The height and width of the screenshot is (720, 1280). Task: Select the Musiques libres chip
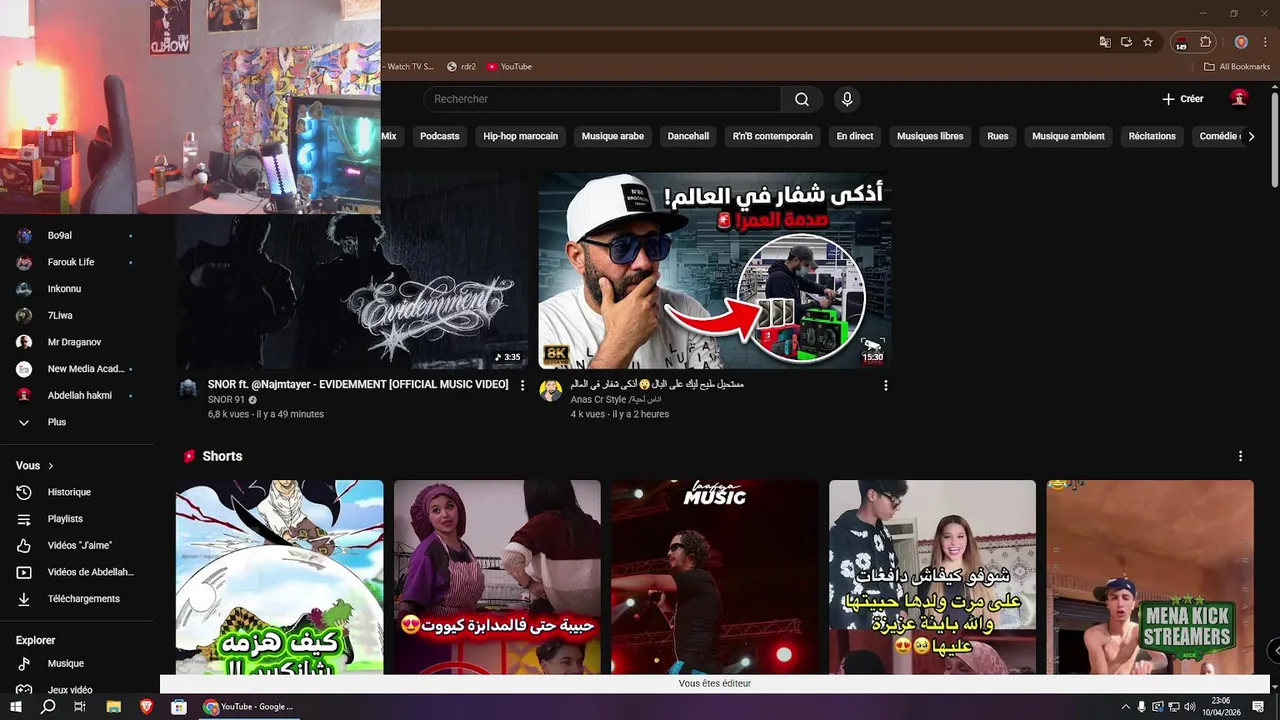click(930, 136)
